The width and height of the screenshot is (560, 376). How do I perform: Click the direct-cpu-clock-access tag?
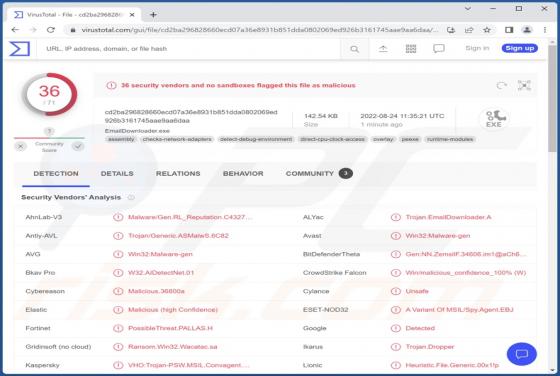click(332, 139)
